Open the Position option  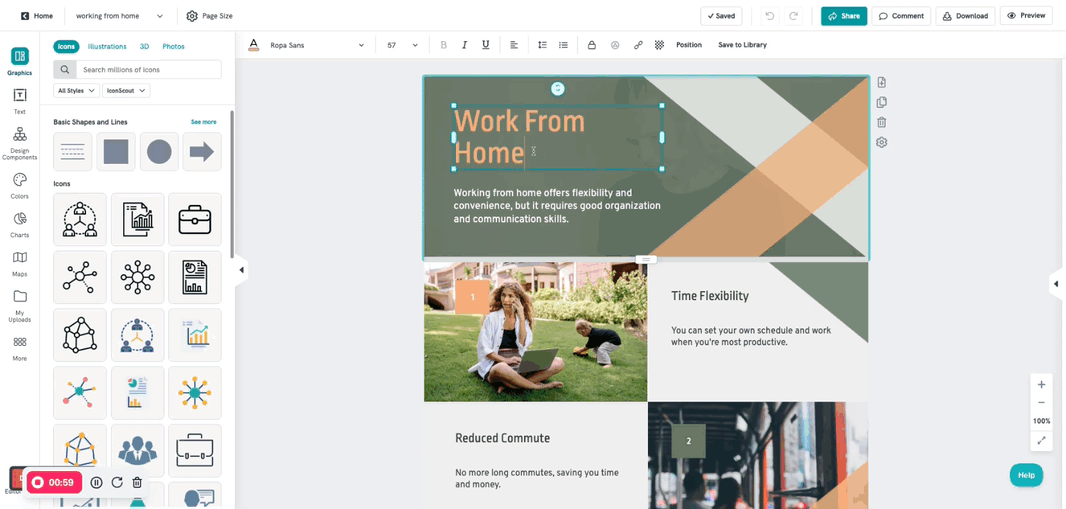click(x=689, y=45)
